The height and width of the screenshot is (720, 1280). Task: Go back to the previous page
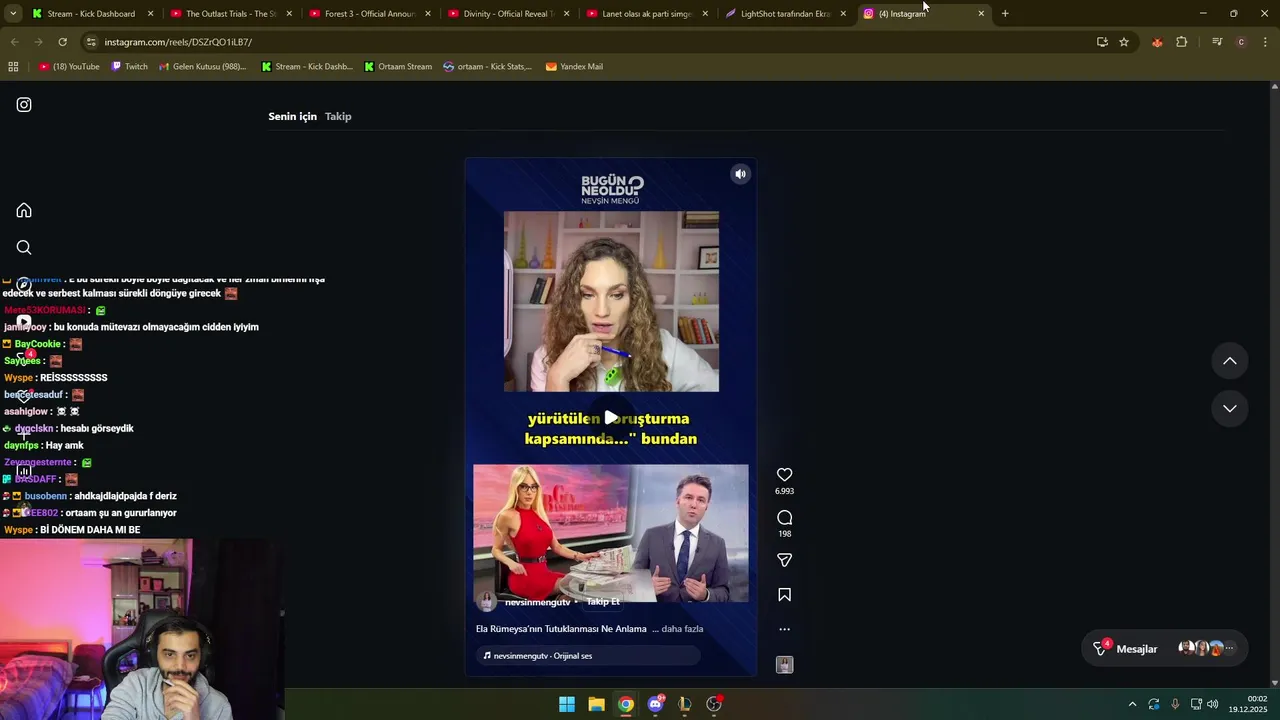pos(15,42)
